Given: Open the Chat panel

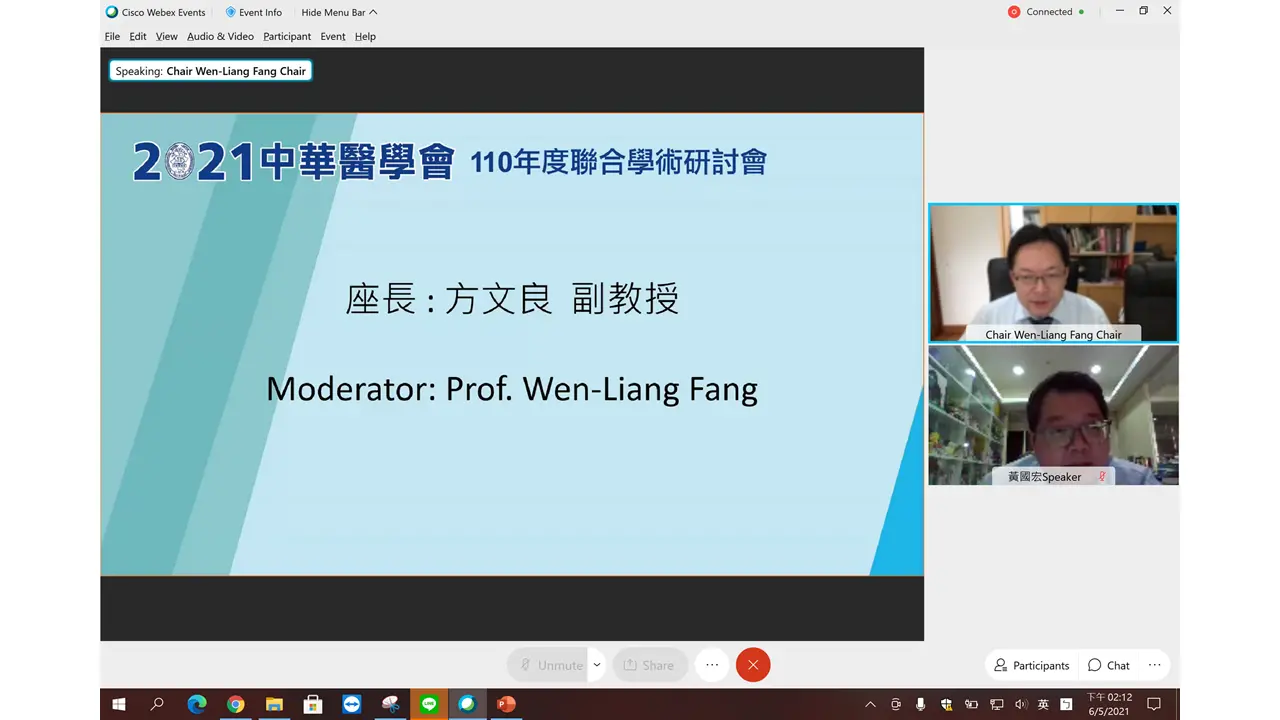Looking at the screenshot, I should point(1108,664).
